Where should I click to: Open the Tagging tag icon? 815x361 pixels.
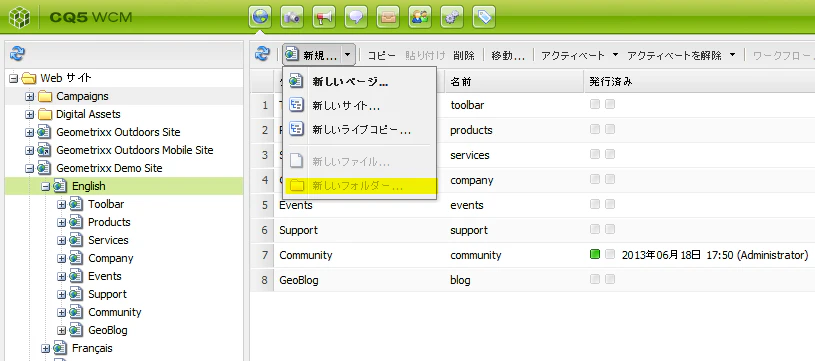(x=484, y=17)
